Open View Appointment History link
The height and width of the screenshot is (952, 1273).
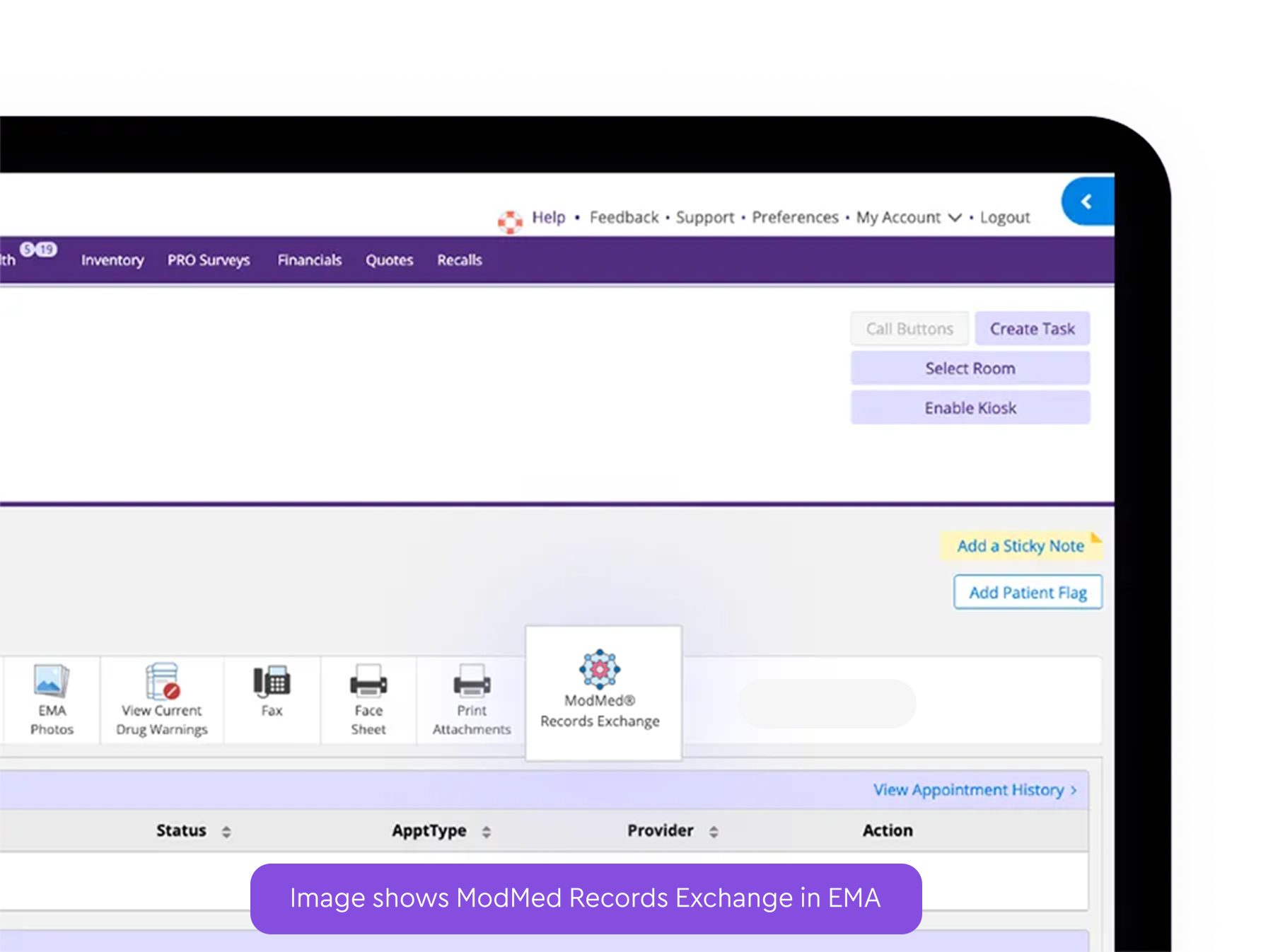point(975,790)
